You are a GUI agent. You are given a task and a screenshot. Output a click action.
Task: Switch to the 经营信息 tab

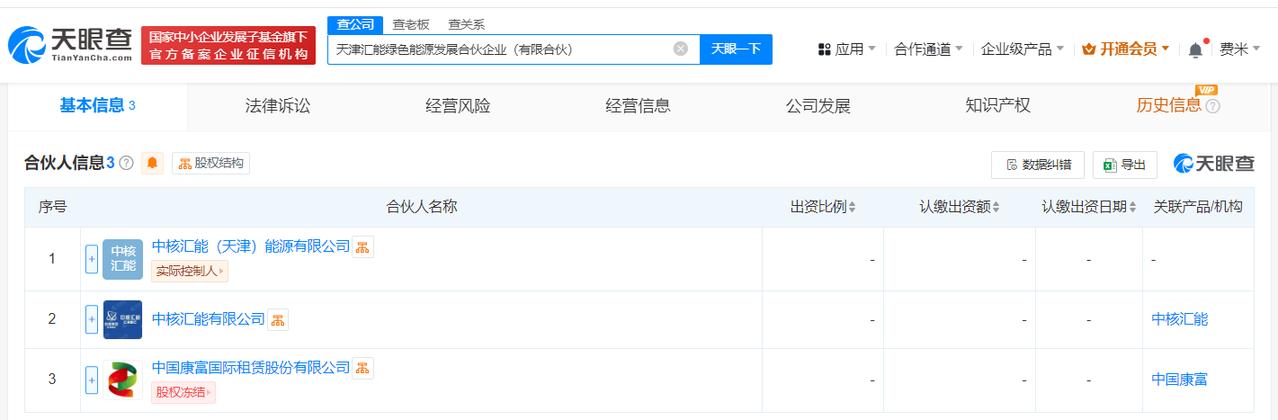pyautogui.click(x=638, y=105)
